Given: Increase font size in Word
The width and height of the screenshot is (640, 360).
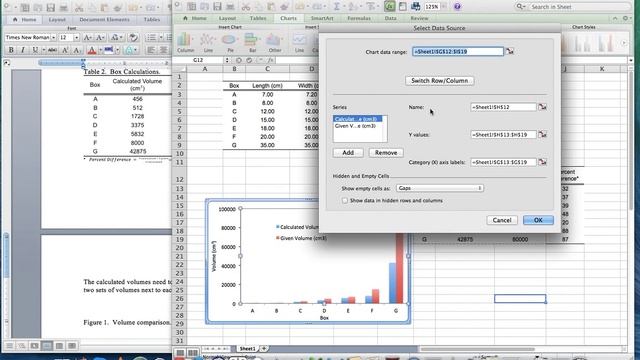Looking at the screenshot, I should pyautogui.click(x=87, y=38).
